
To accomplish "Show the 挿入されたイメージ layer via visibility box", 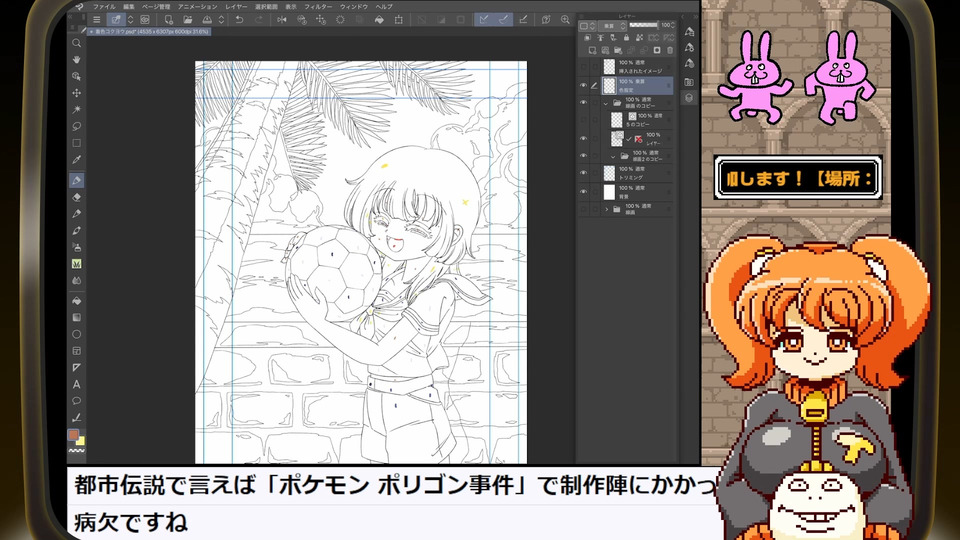I will pos(583,67).
